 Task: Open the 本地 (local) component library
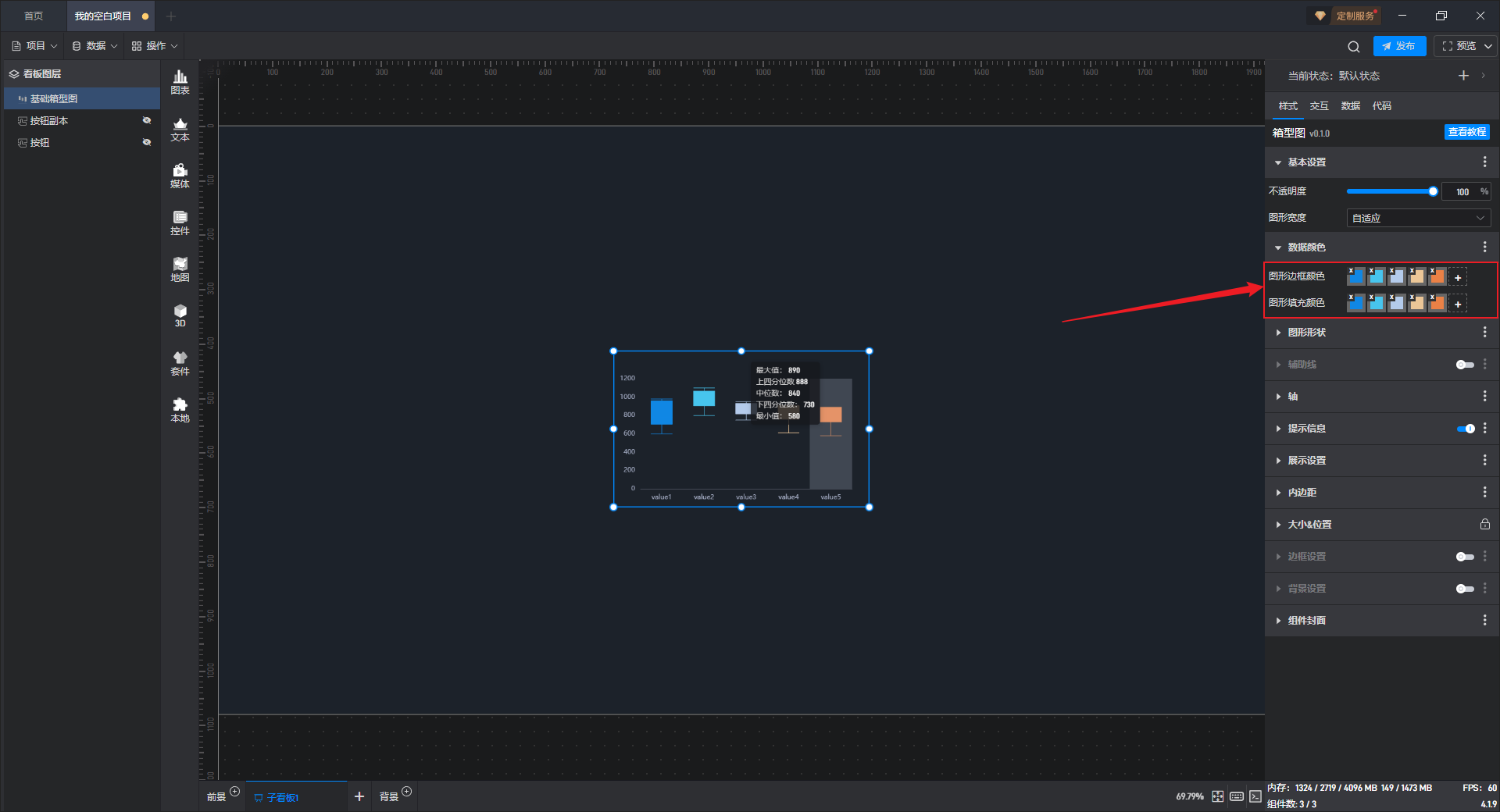point(180,410)
